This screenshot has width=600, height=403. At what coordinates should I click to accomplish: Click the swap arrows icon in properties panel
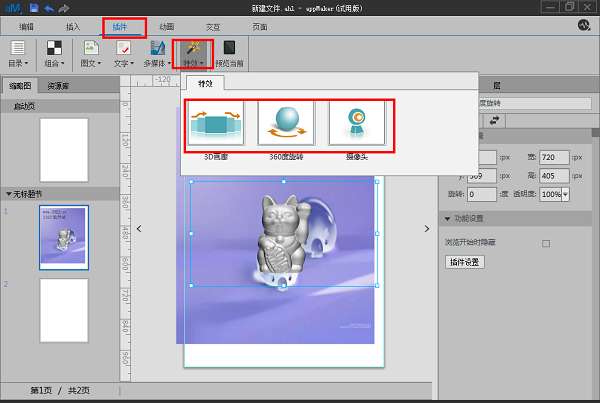tap(494, 119)
